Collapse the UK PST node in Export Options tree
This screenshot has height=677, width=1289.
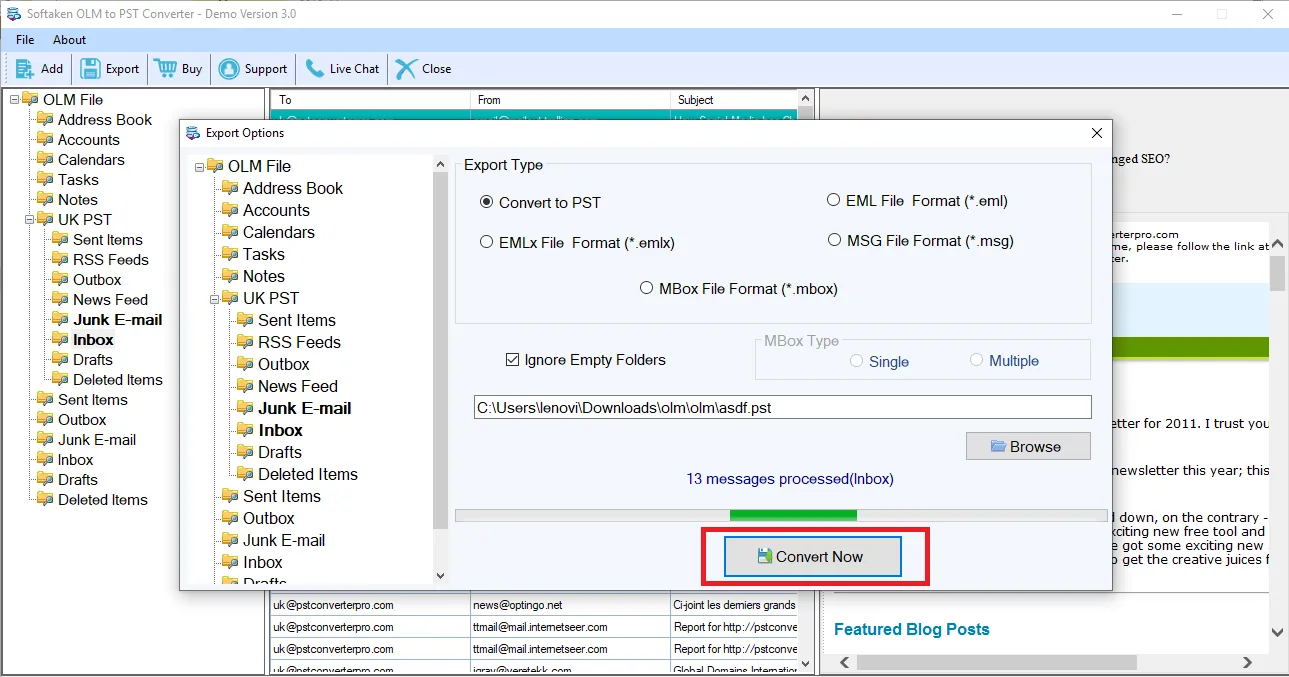point(215,299)
